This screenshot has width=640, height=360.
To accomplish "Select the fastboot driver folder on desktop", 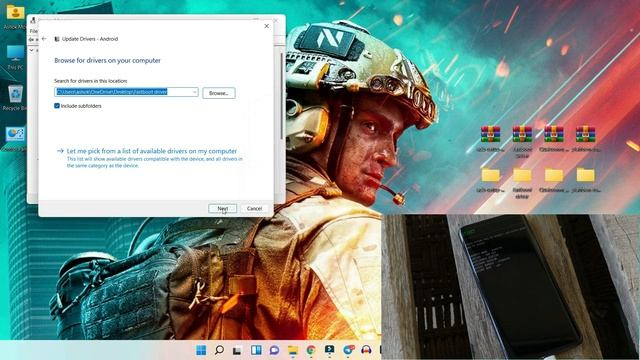I will (x=522, y=182).
